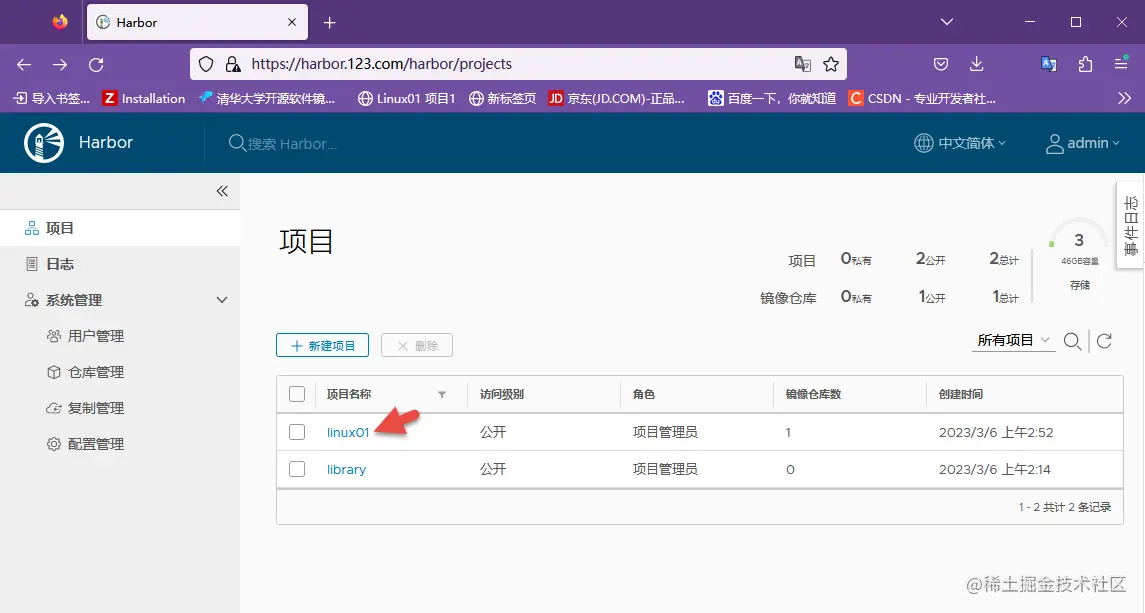The image size is (1145, 613).
Task: Click the Harbor lighthouse logo
Action: click(44, 142)
